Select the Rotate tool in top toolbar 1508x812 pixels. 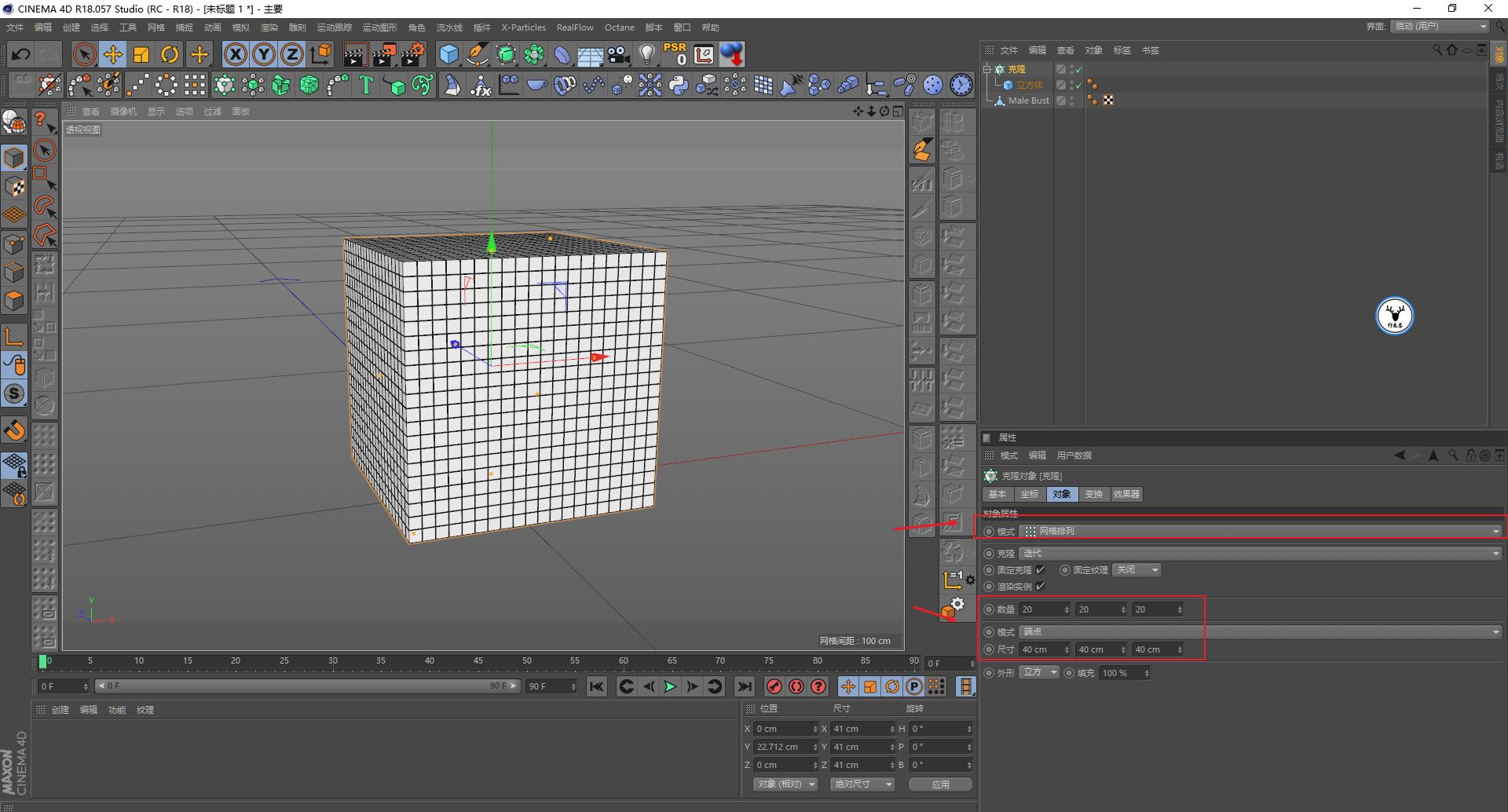[x=170, y=54]
